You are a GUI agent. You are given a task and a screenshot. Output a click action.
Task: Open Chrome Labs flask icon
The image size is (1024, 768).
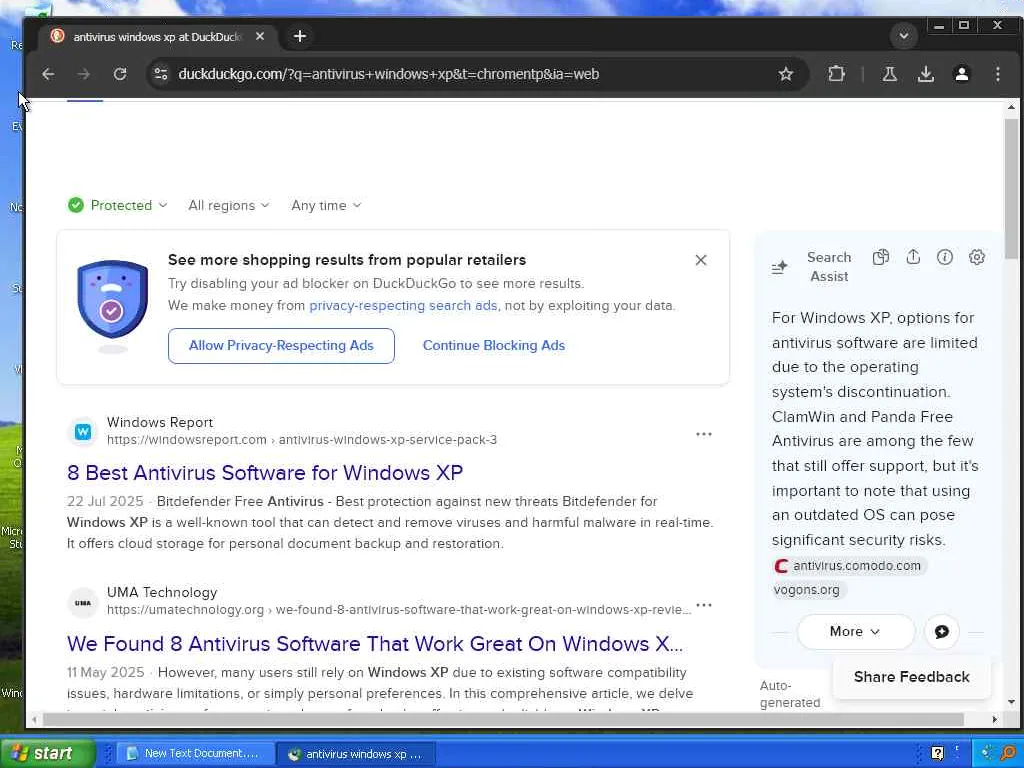889,74
